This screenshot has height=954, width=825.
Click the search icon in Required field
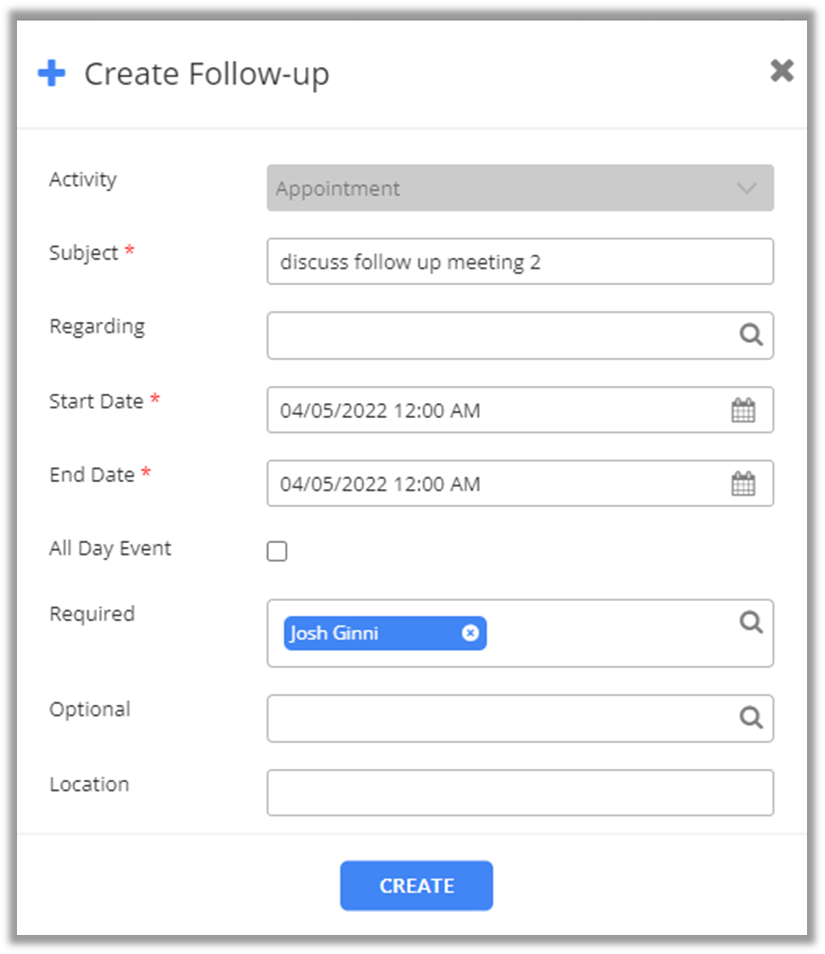(751, 623)
